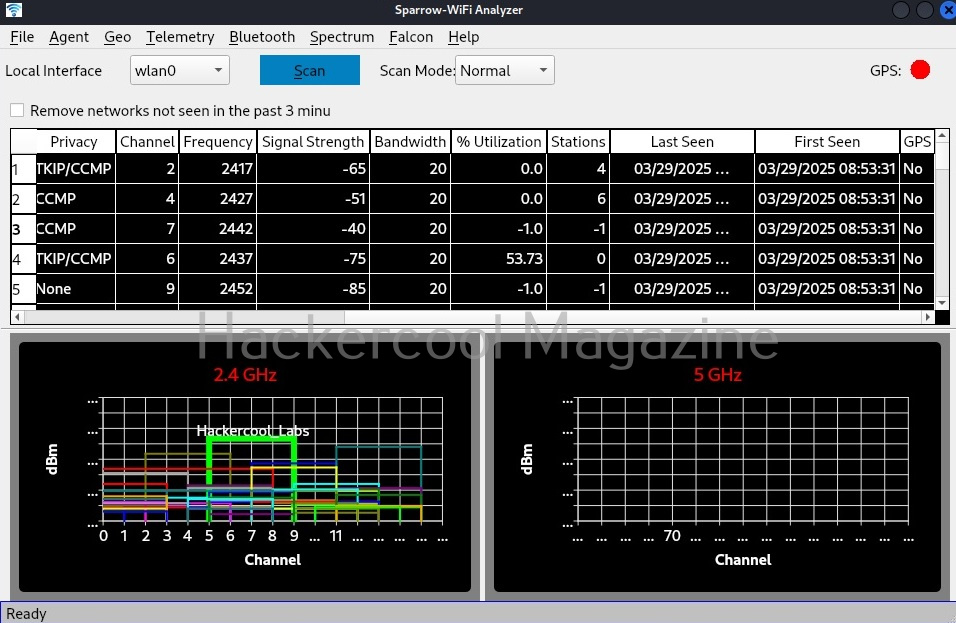Screen dimensions: 956x623
Task: Click the vertical scrollbar down arrow
Action: 942,303
